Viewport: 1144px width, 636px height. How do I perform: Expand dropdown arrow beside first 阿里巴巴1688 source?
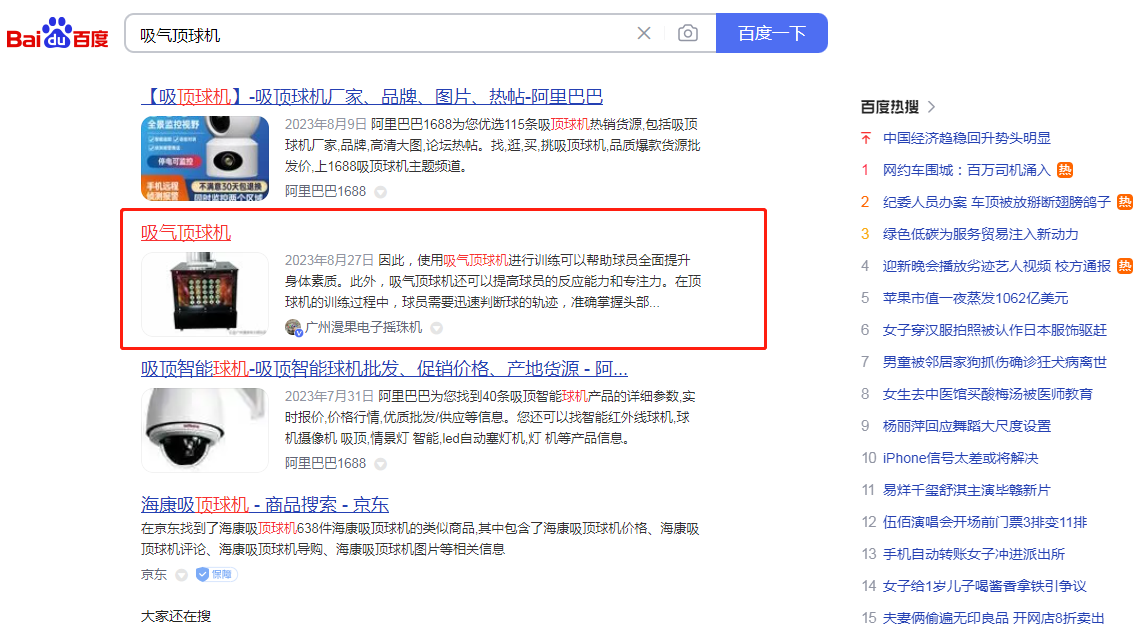click(x=380, y=192)
